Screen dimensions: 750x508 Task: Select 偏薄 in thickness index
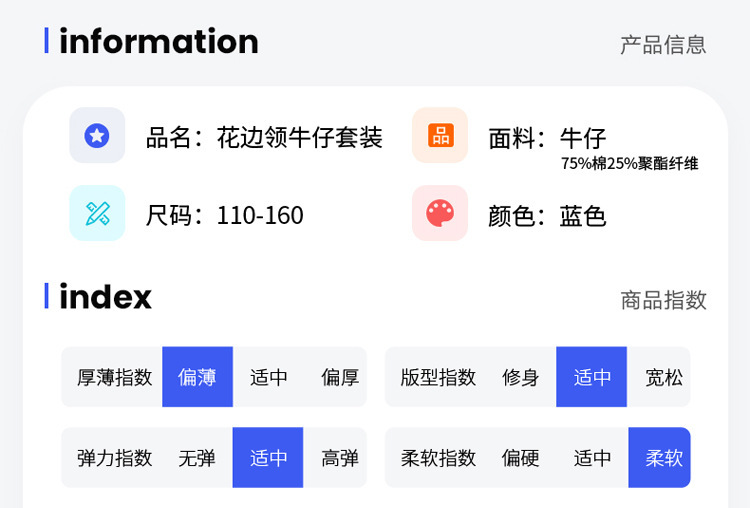(197, 377)
